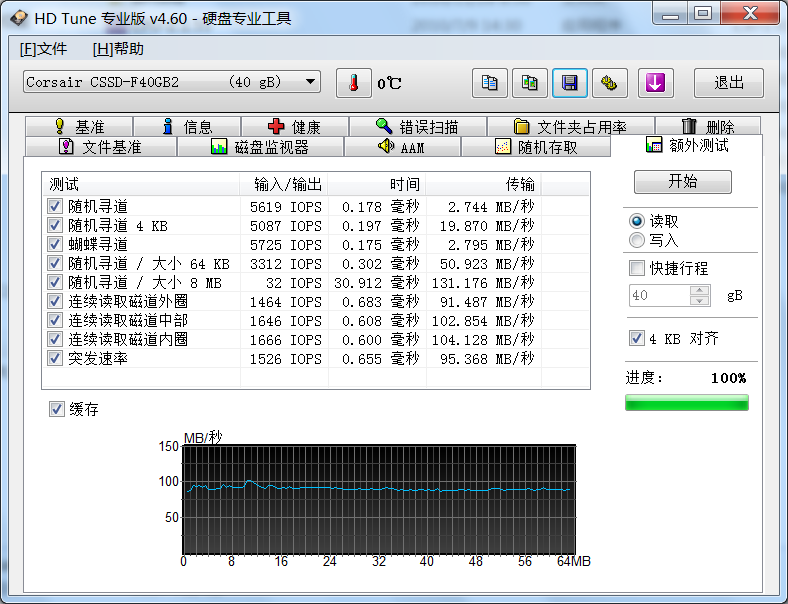Open the Disk Monitor (磁盘监视器) tab
The height and width of the screenshot is (604, 788).
tap(260, 147)
